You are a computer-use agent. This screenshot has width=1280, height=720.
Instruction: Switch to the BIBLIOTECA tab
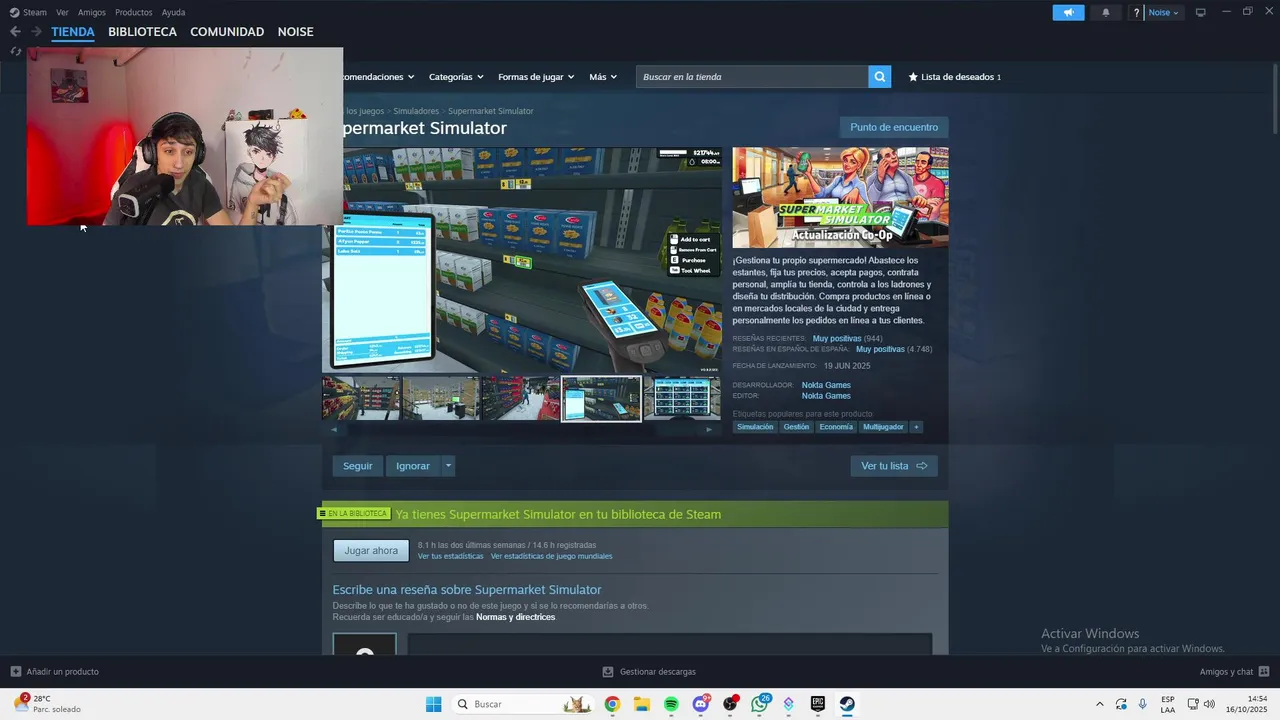pos(142,32)
